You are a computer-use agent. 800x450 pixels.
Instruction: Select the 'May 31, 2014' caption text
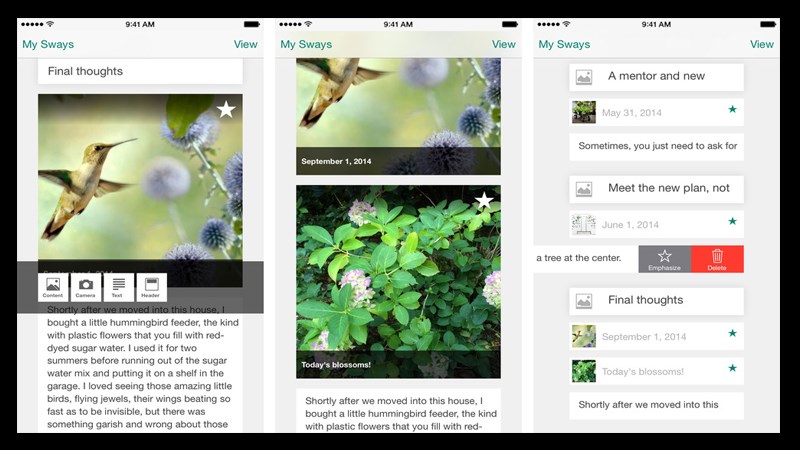tap(632, 113)
